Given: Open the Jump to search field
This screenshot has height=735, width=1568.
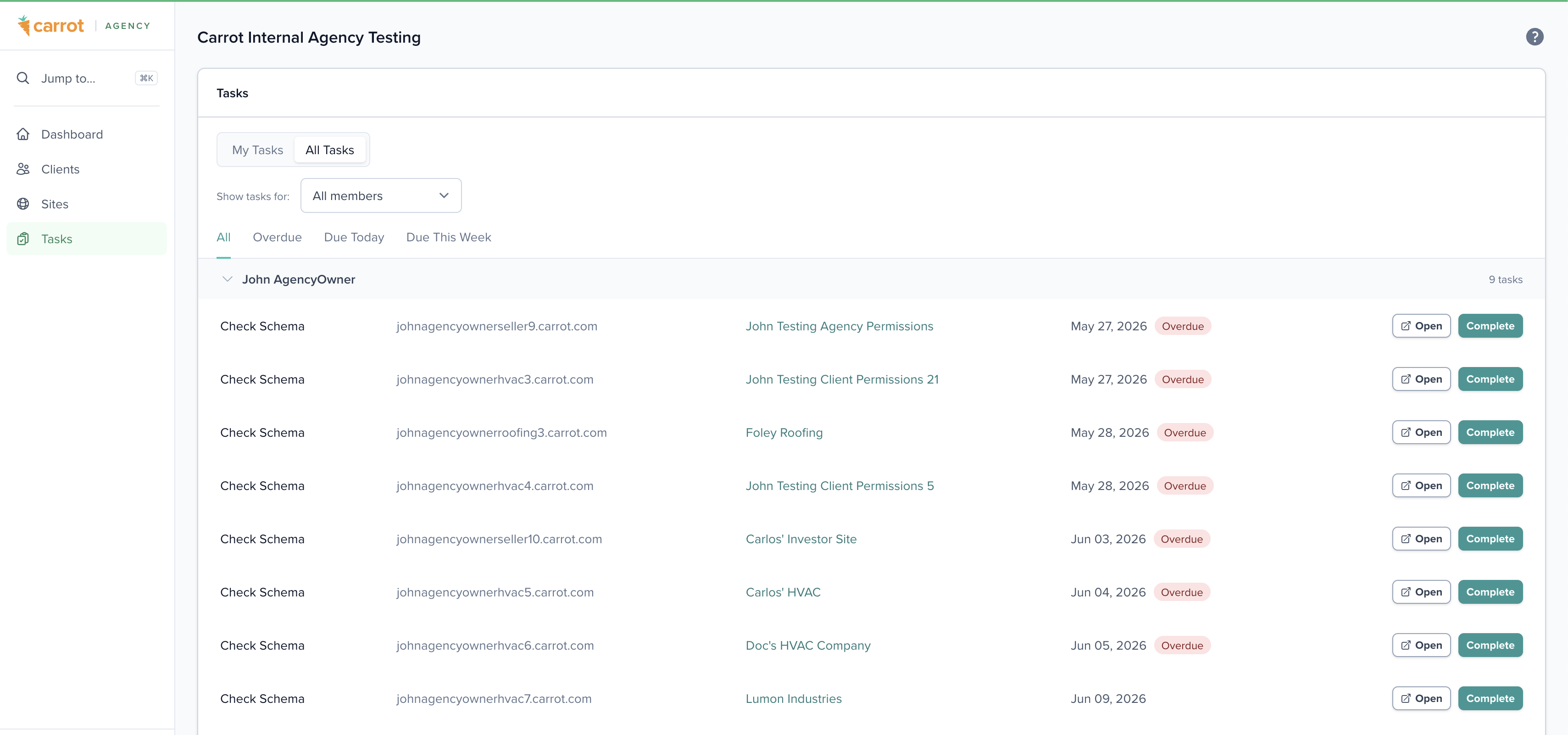Looking at the screenshot, I should point(87,78).
